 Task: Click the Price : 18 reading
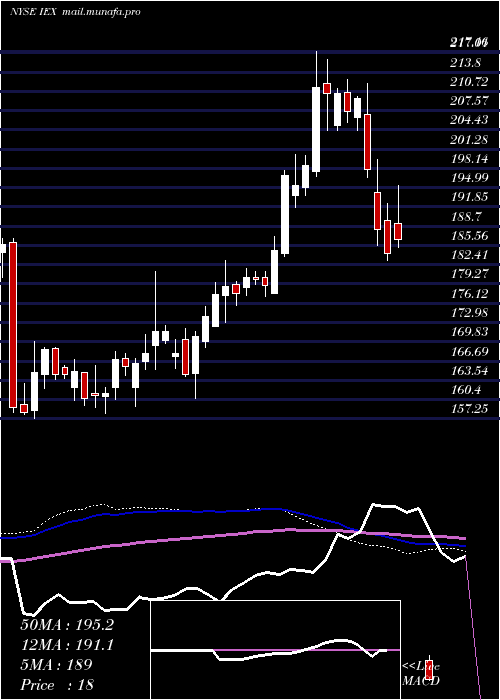[57, 685]
